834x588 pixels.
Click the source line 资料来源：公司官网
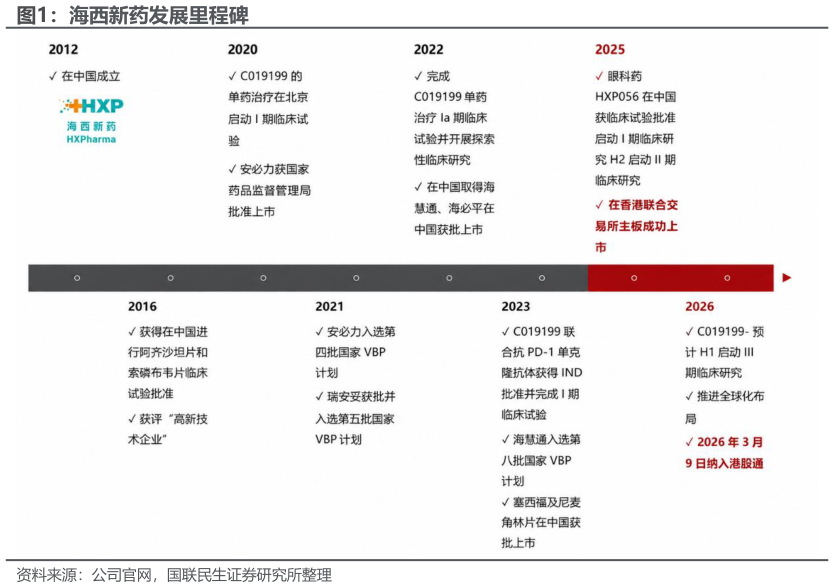173,575
